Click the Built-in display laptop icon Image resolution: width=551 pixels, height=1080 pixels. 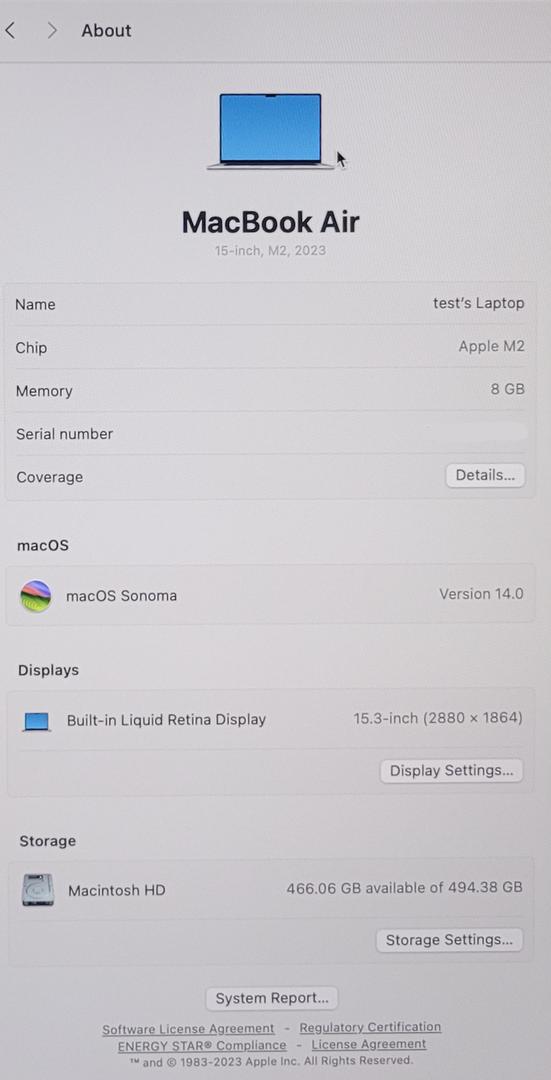(37, 721)
